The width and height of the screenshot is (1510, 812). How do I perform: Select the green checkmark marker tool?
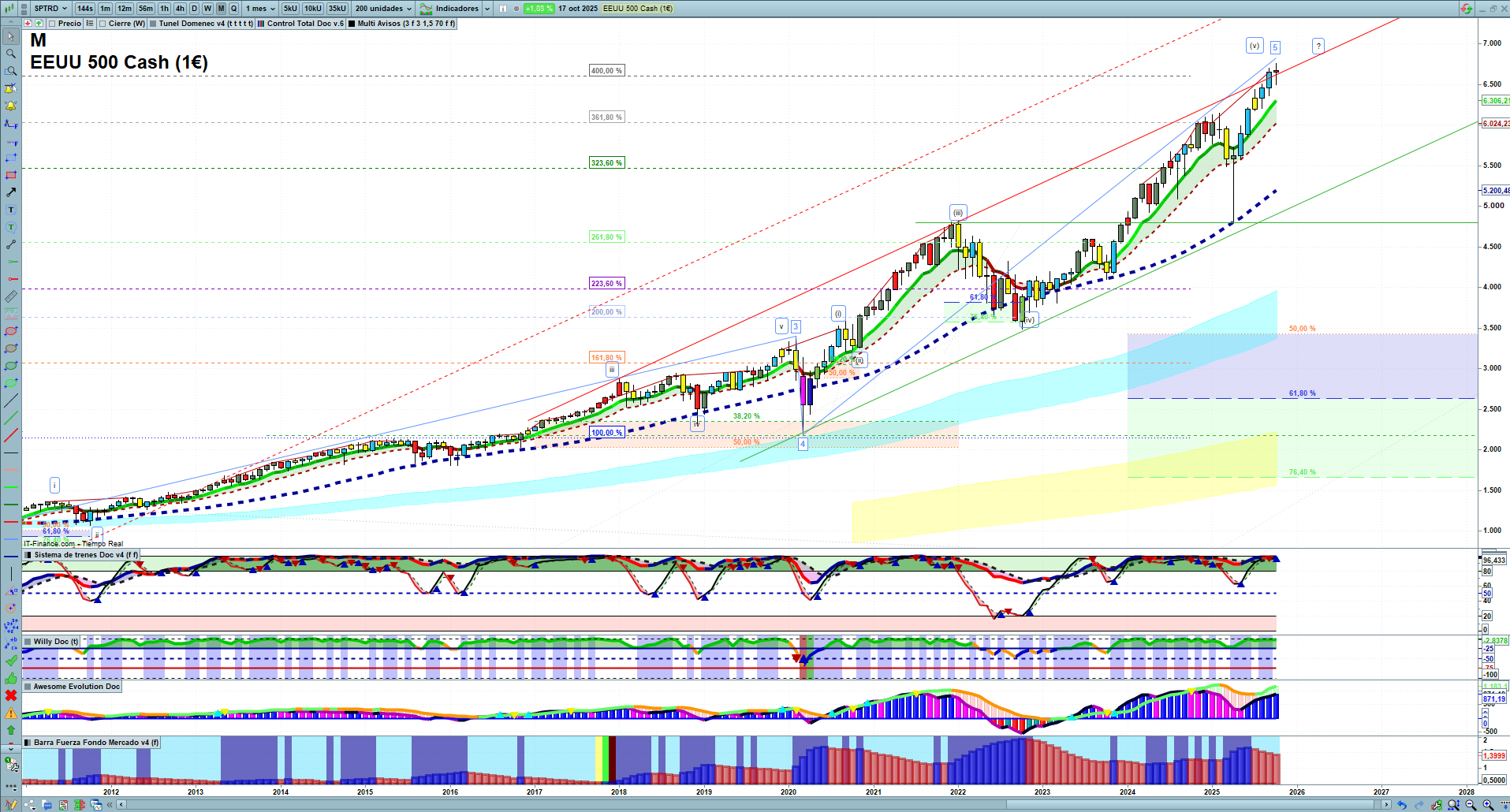pyautogui.click(x=11, y=661)
